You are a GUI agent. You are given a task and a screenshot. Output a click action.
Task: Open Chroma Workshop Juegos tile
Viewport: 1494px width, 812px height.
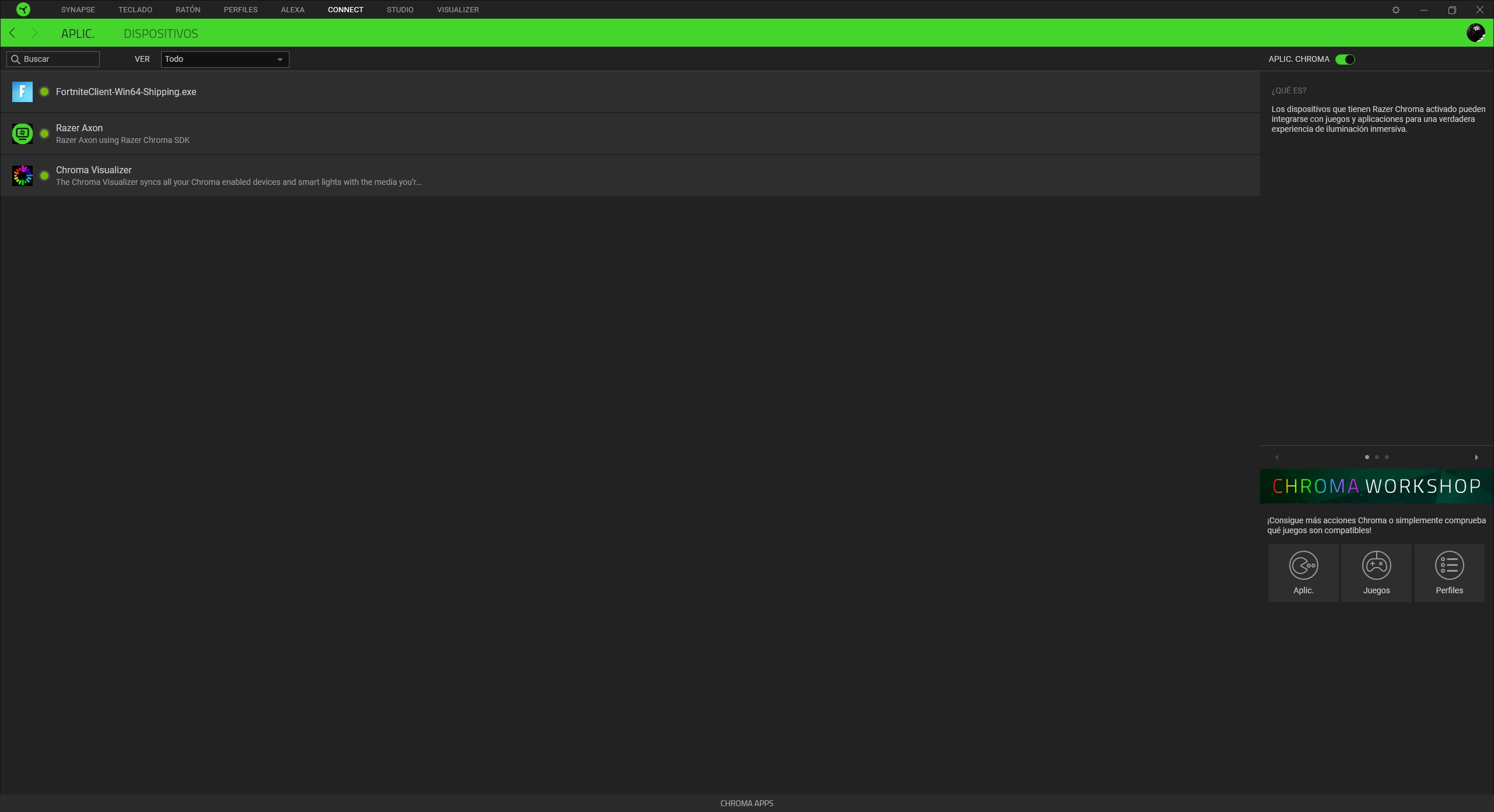(1376, 573)
